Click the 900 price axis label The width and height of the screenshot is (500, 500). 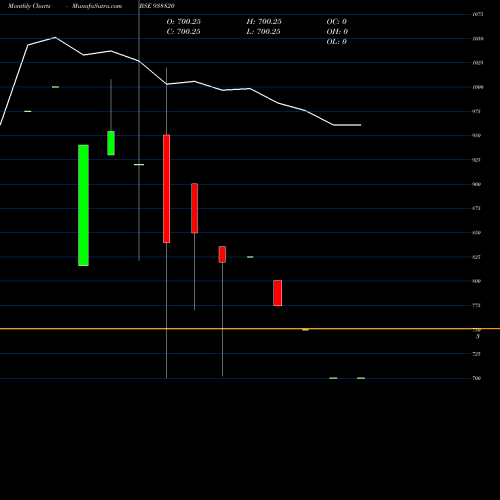pyautogui.click(x=476, y=184)
